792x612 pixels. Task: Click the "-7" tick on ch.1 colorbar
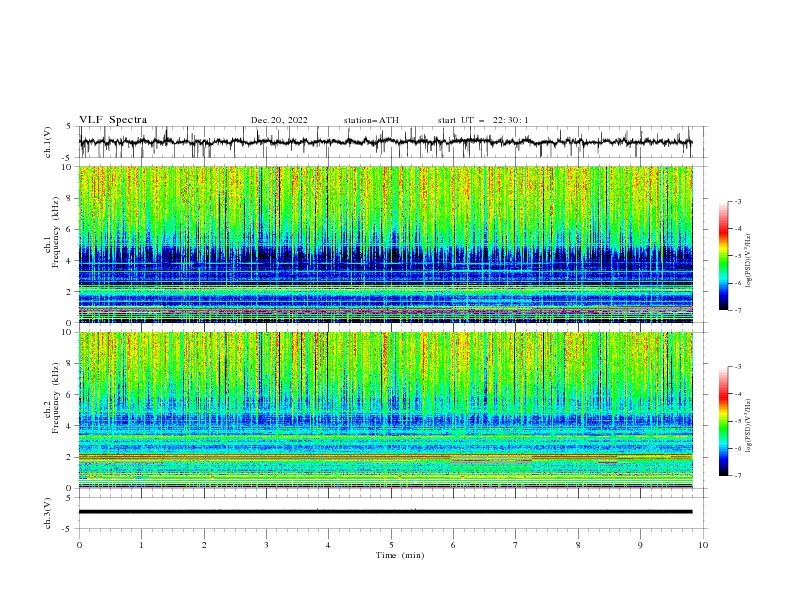pos(738,310)
